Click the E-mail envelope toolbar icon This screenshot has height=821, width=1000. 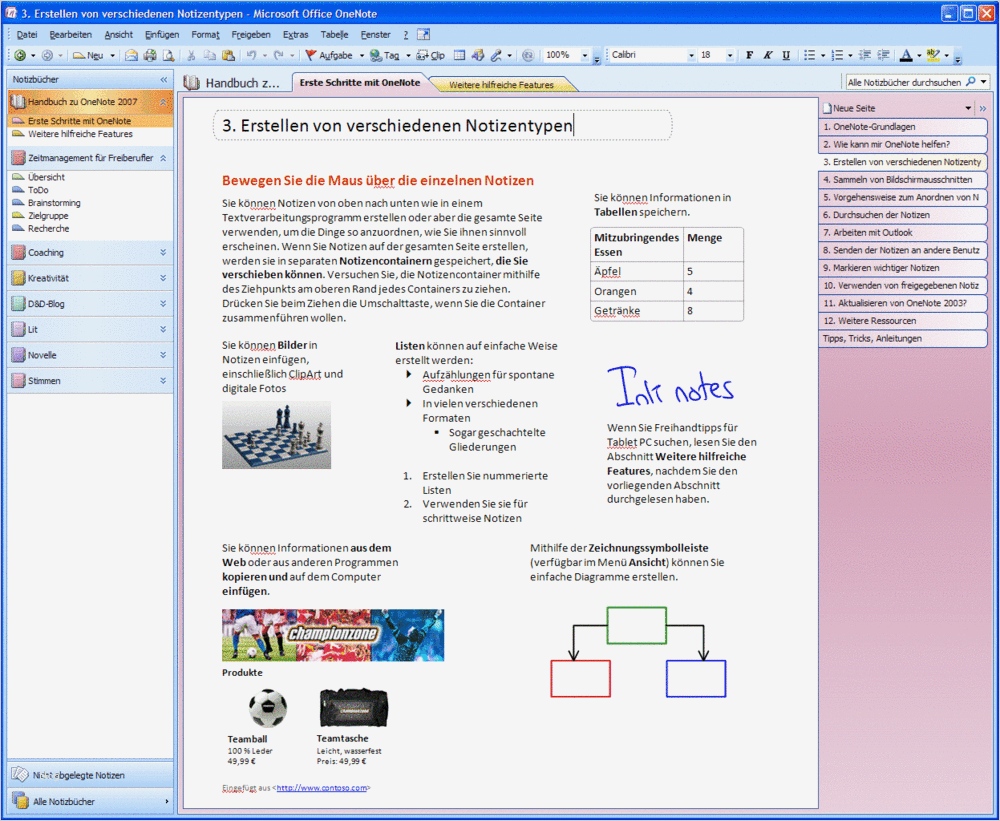point(131,55)
